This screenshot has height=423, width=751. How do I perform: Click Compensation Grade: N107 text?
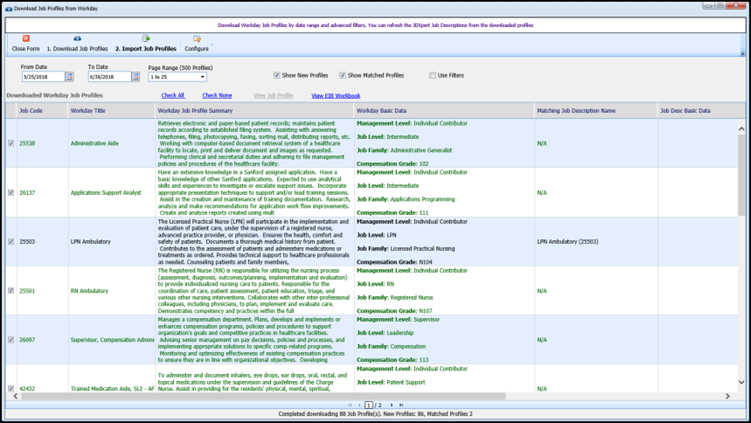point(394,311)
